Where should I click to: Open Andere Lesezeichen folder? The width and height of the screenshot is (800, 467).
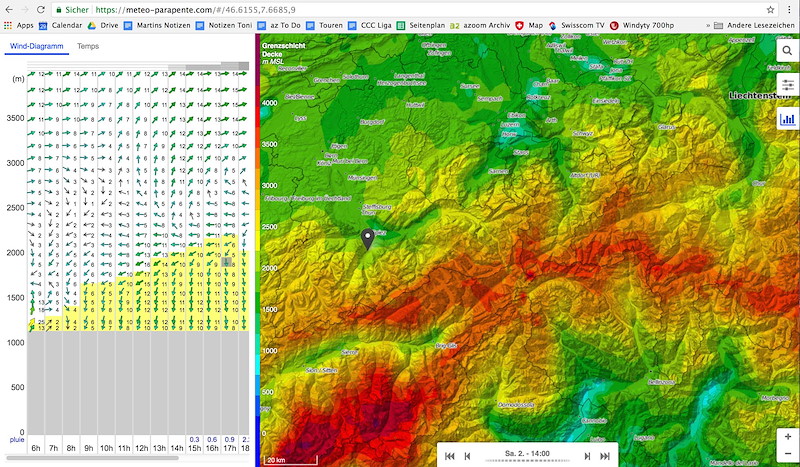754,25
